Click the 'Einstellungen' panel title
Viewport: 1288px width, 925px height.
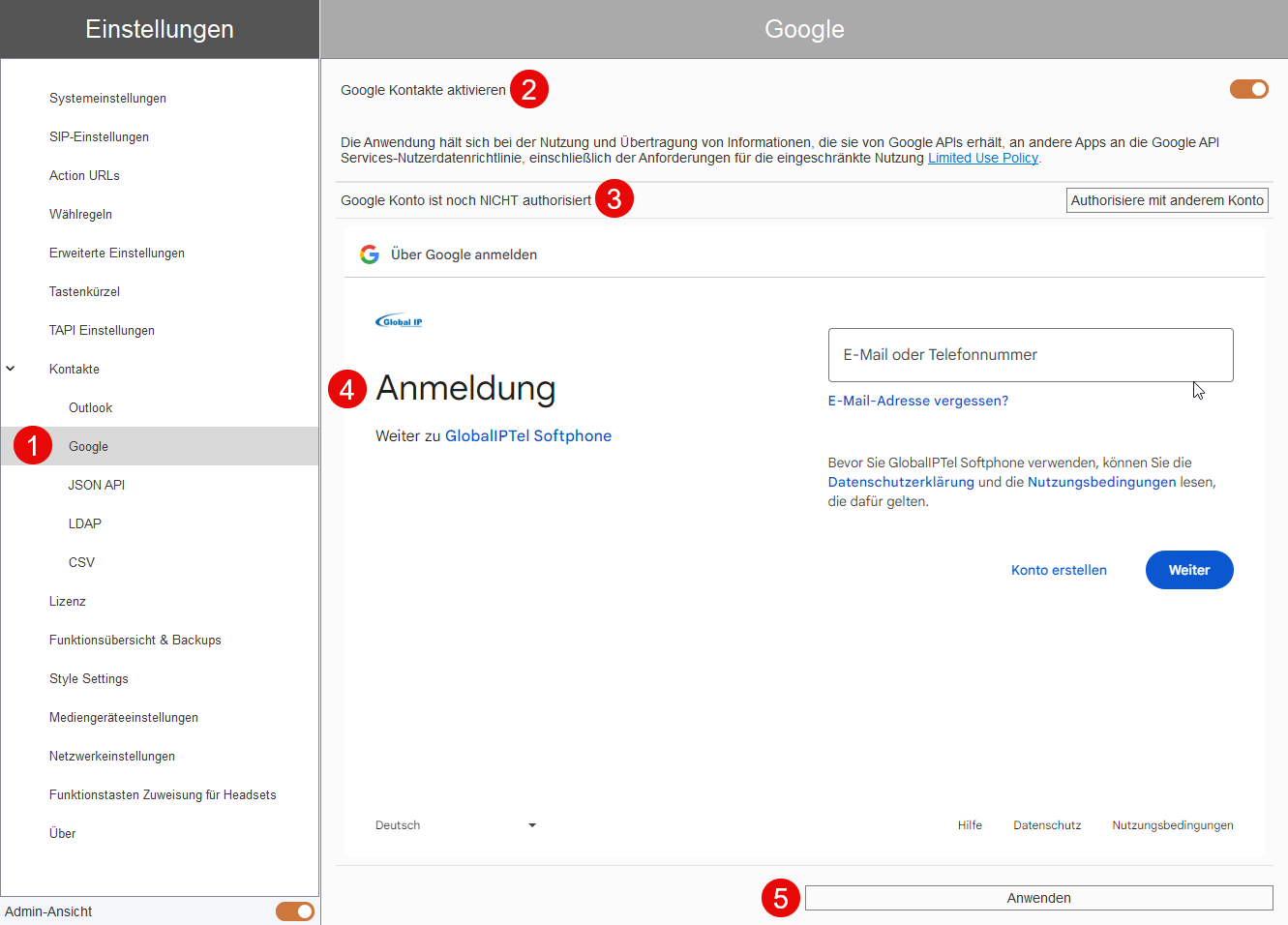pos(160,29)
